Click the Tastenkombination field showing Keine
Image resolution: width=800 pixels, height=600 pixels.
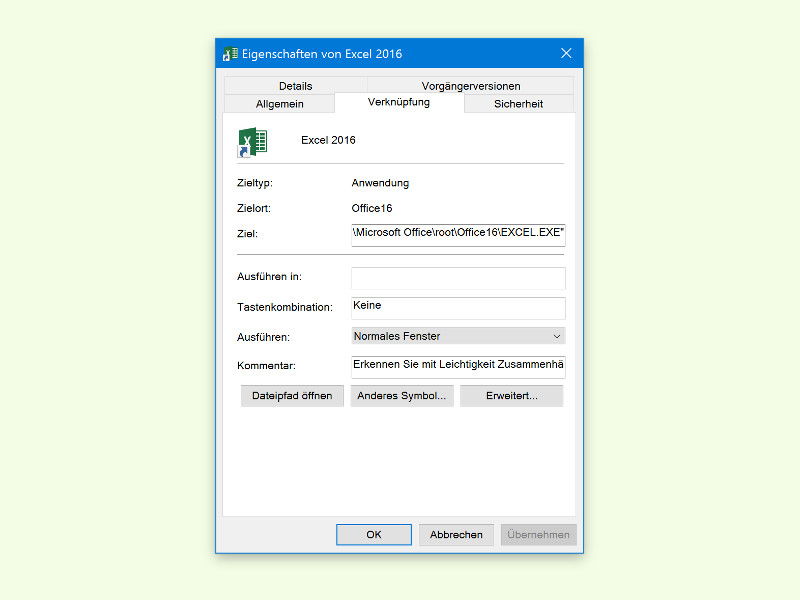coord(458,308)
